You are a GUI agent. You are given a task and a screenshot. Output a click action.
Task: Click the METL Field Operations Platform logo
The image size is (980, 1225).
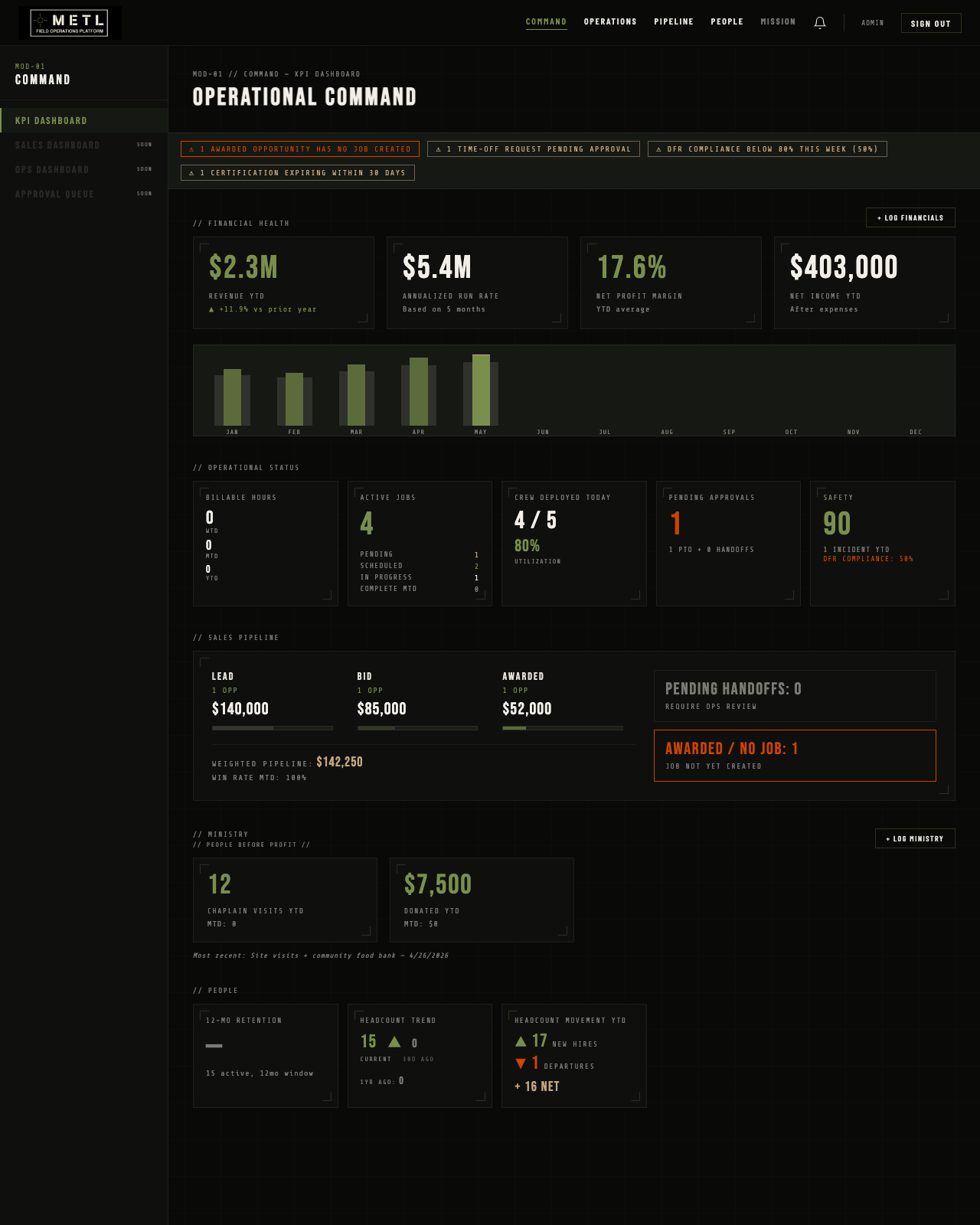click(70, 23)
